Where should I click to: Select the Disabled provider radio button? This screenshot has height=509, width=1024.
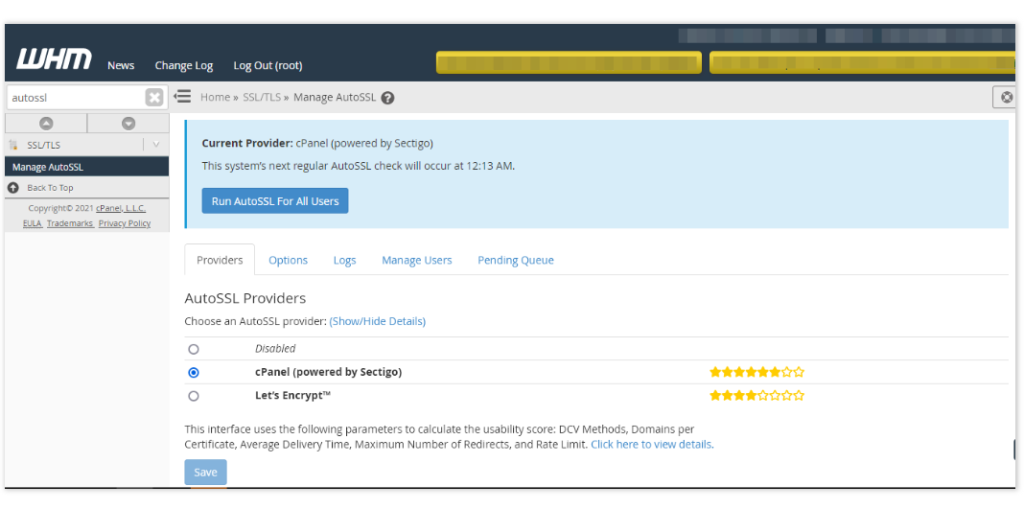click(194, 349)
